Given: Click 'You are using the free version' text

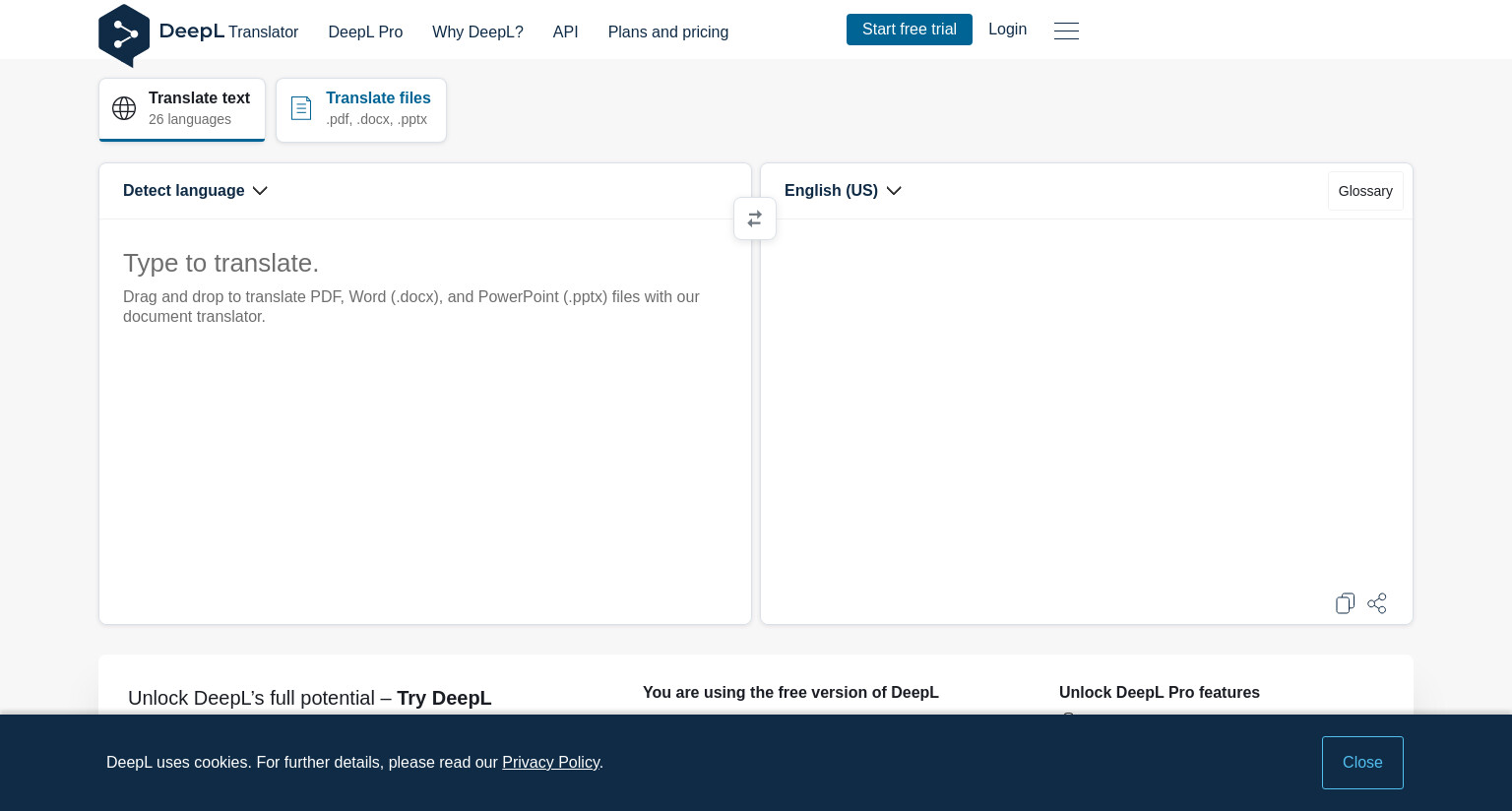Looking at the screenshot, I should click(x=790, y=693).
